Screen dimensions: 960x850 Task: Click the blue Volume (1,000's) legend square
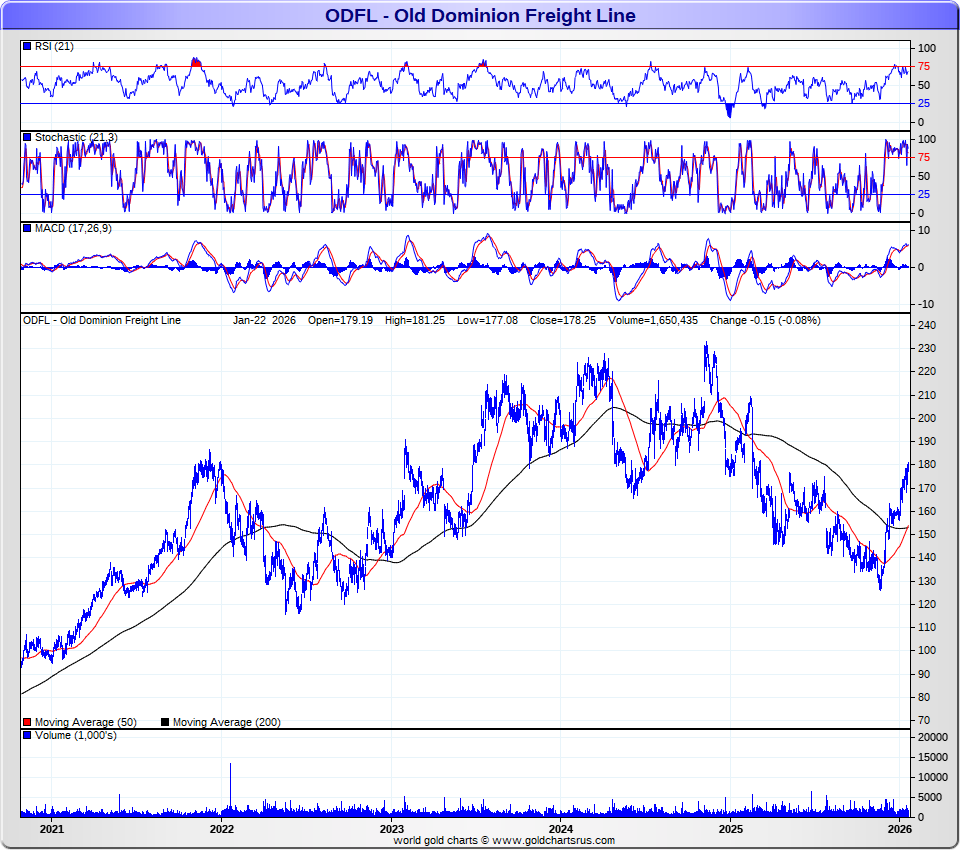(x=27, y=736)
